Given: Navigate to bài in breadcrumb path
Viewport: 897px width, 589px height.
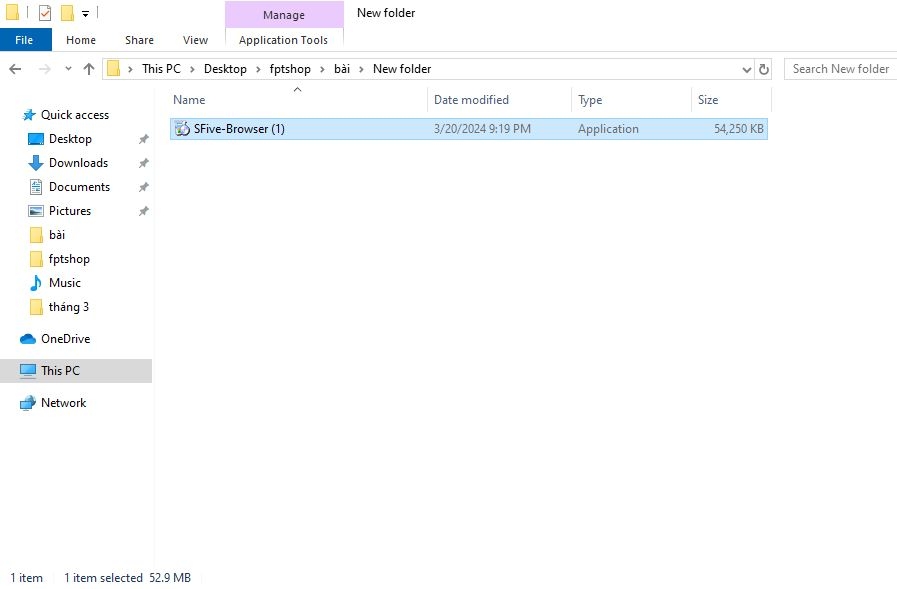Looking at the screenshot, I should pos(342,69).
